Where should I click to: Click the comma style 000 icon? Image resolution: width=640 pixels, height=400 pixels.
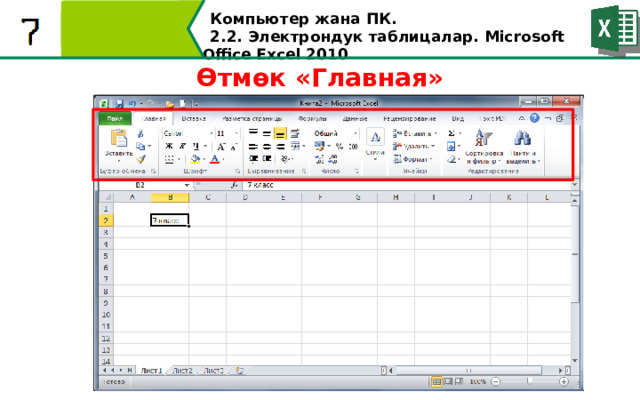pyautogui.click(x=353, y=146)
